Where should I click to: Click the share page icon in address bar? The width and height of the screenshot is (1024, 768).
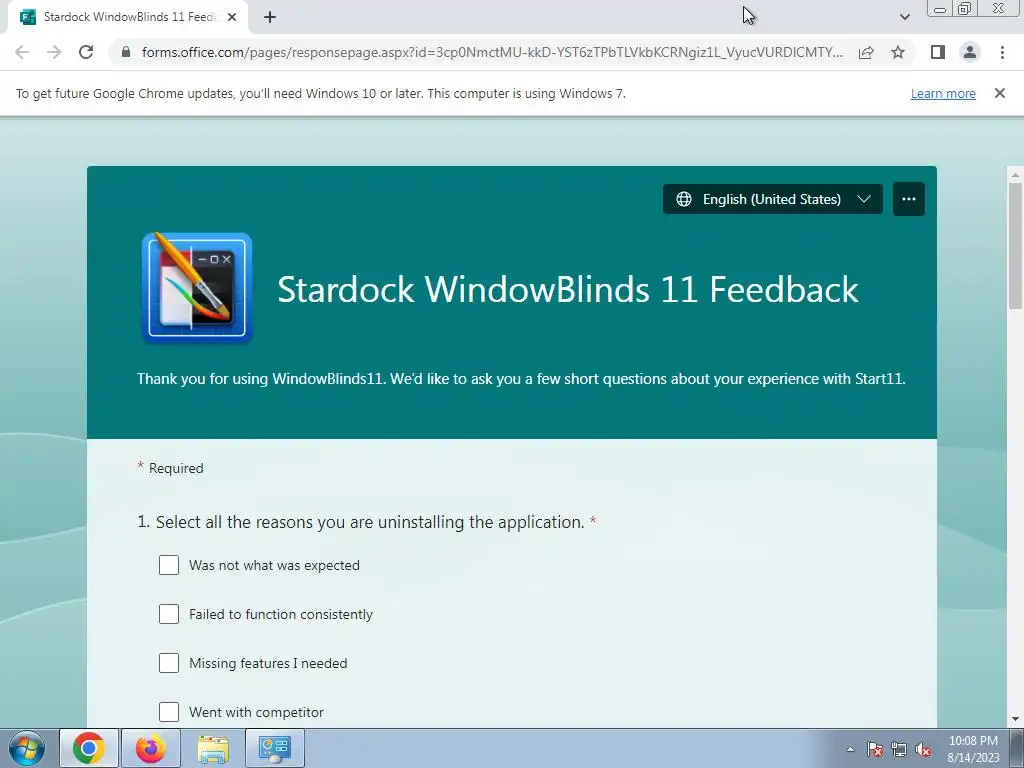(866, 52)
